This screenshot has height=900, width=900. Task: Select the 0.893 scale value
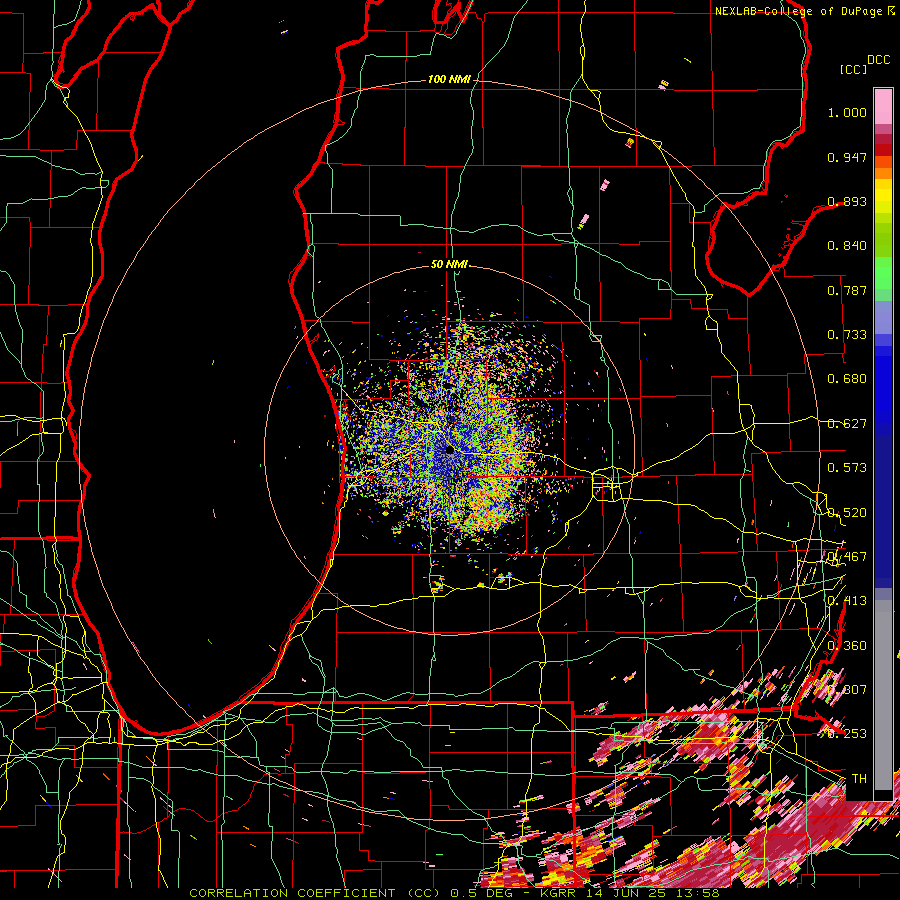(847, 201)
